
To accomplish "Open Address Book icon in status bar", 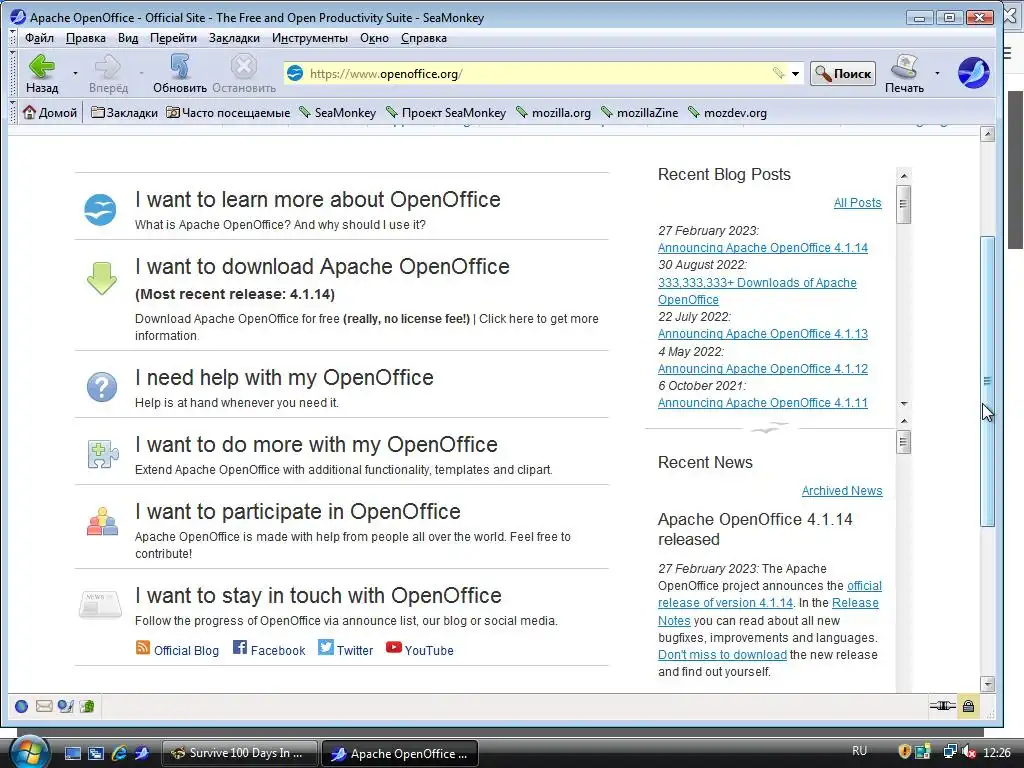I will [x=87, y=706].
